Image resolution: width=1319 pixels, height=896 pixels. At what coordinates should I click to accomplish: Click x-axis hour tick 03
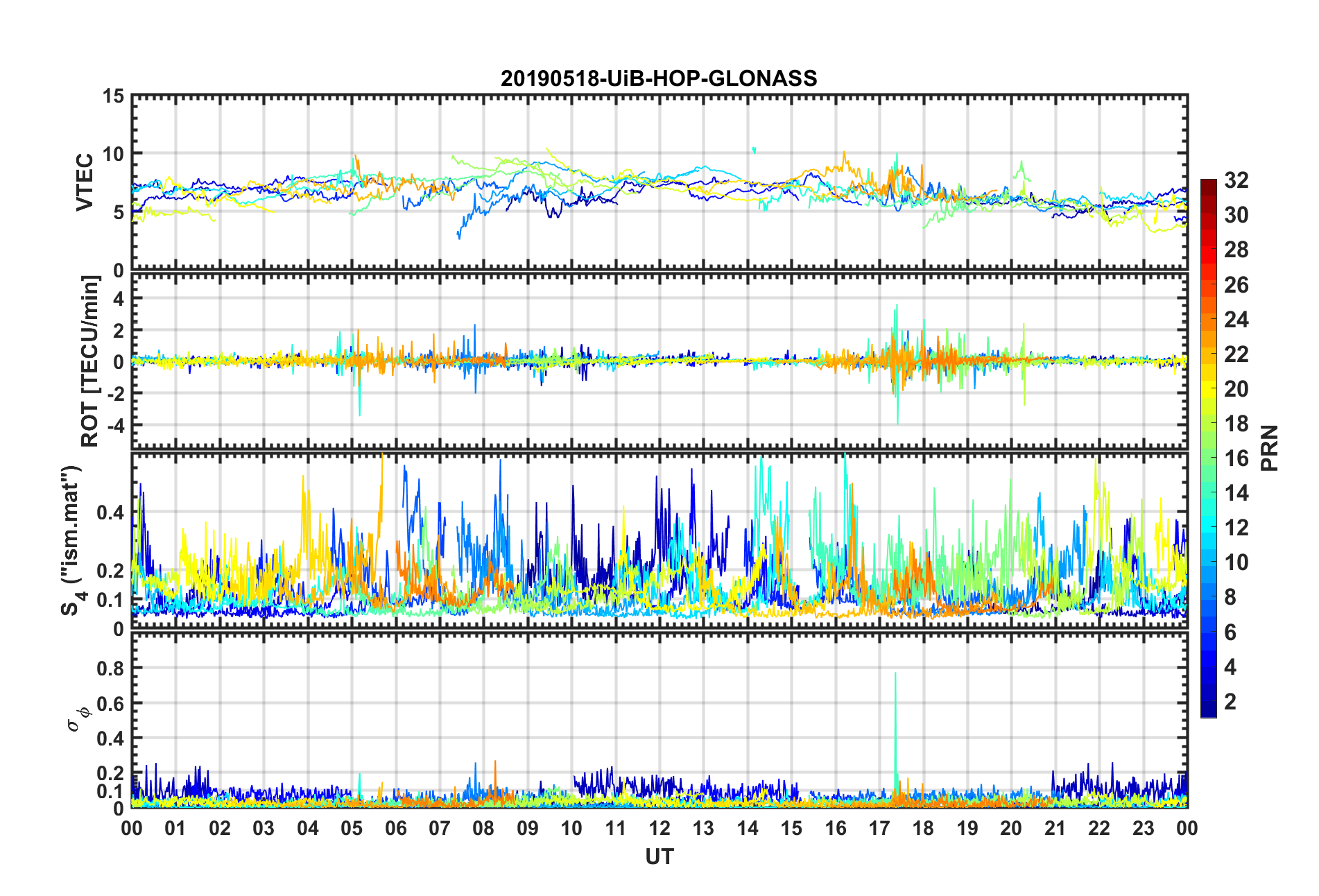[264, 828]
